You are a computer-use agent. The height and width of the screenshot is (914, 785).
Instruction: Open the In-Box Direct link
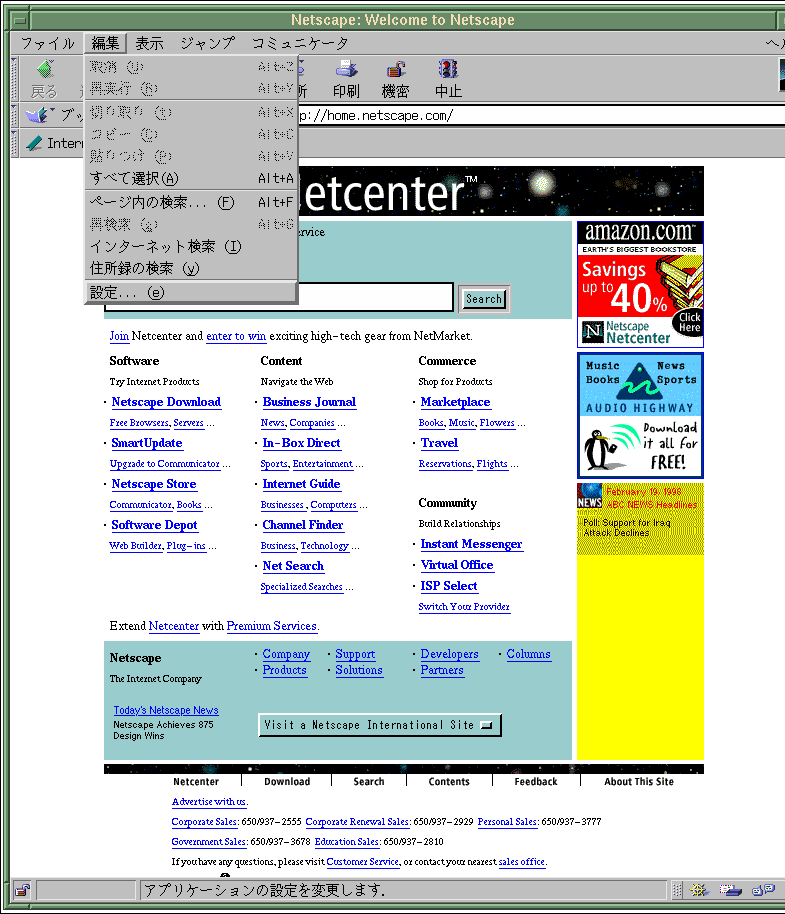coord(301,443)
